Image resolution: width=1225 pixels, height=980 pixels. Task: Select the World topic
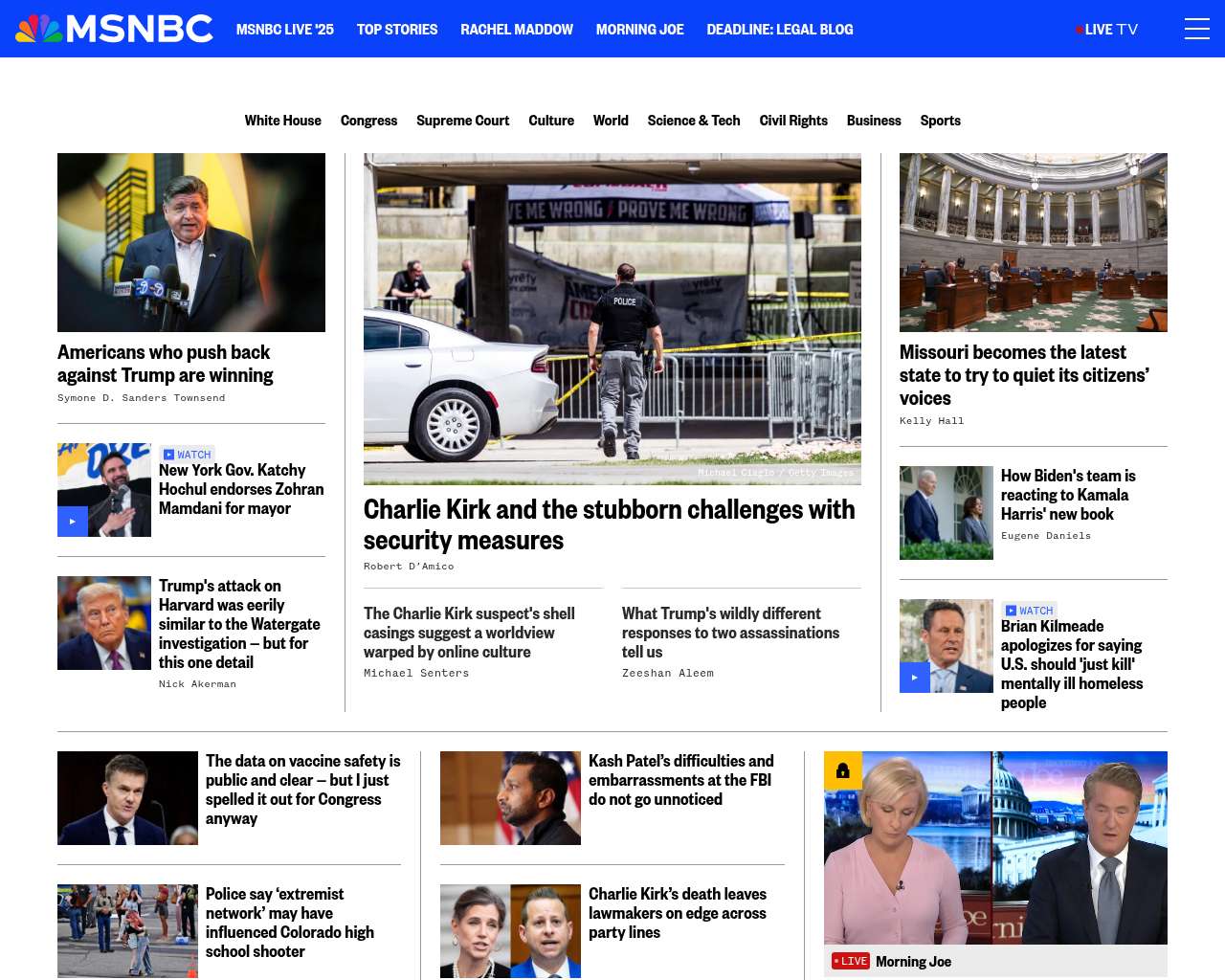tap(611, 121)
